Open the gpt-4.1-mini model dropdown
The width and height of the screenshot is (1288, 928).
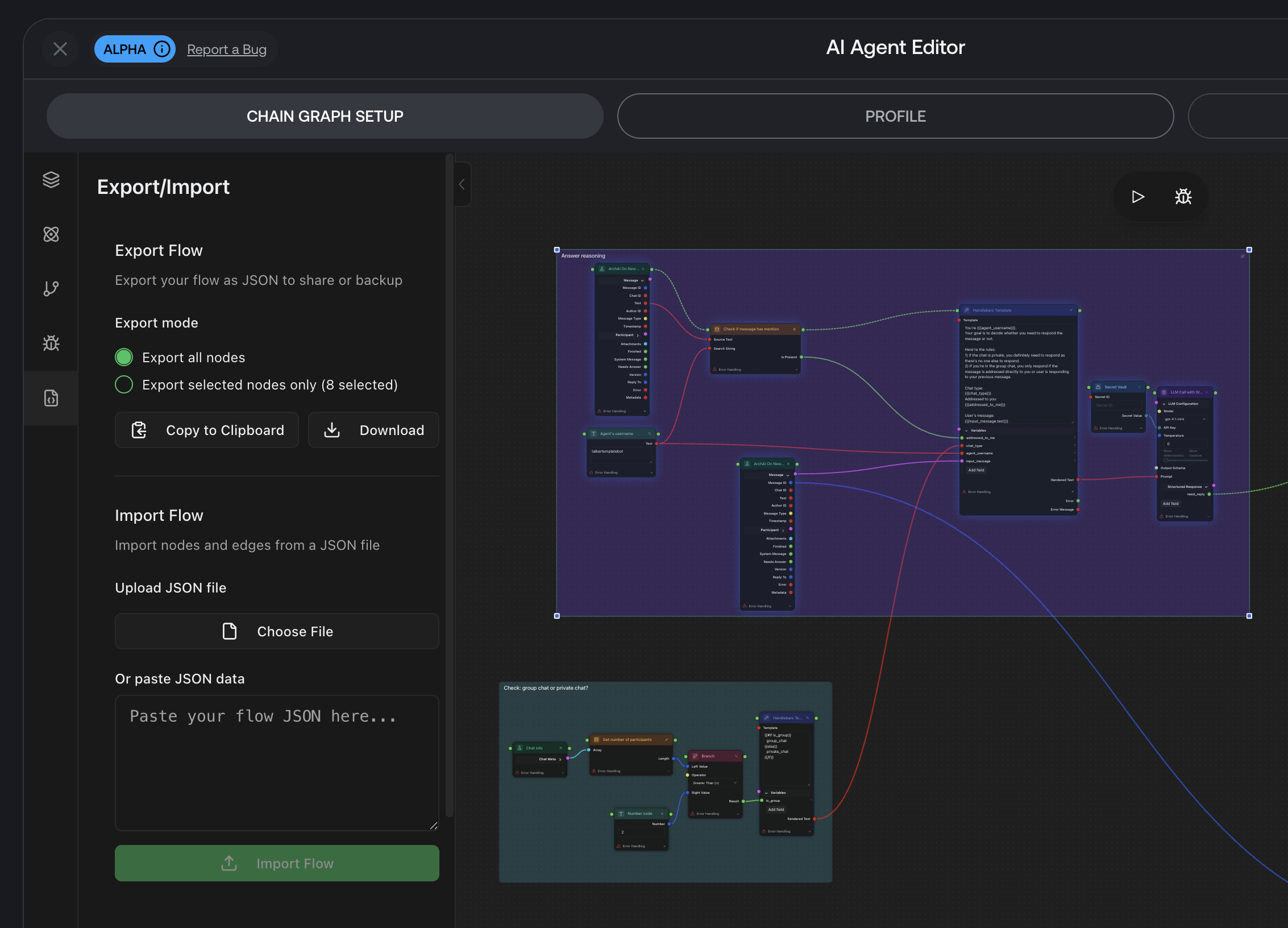(x=1185, y=419)
